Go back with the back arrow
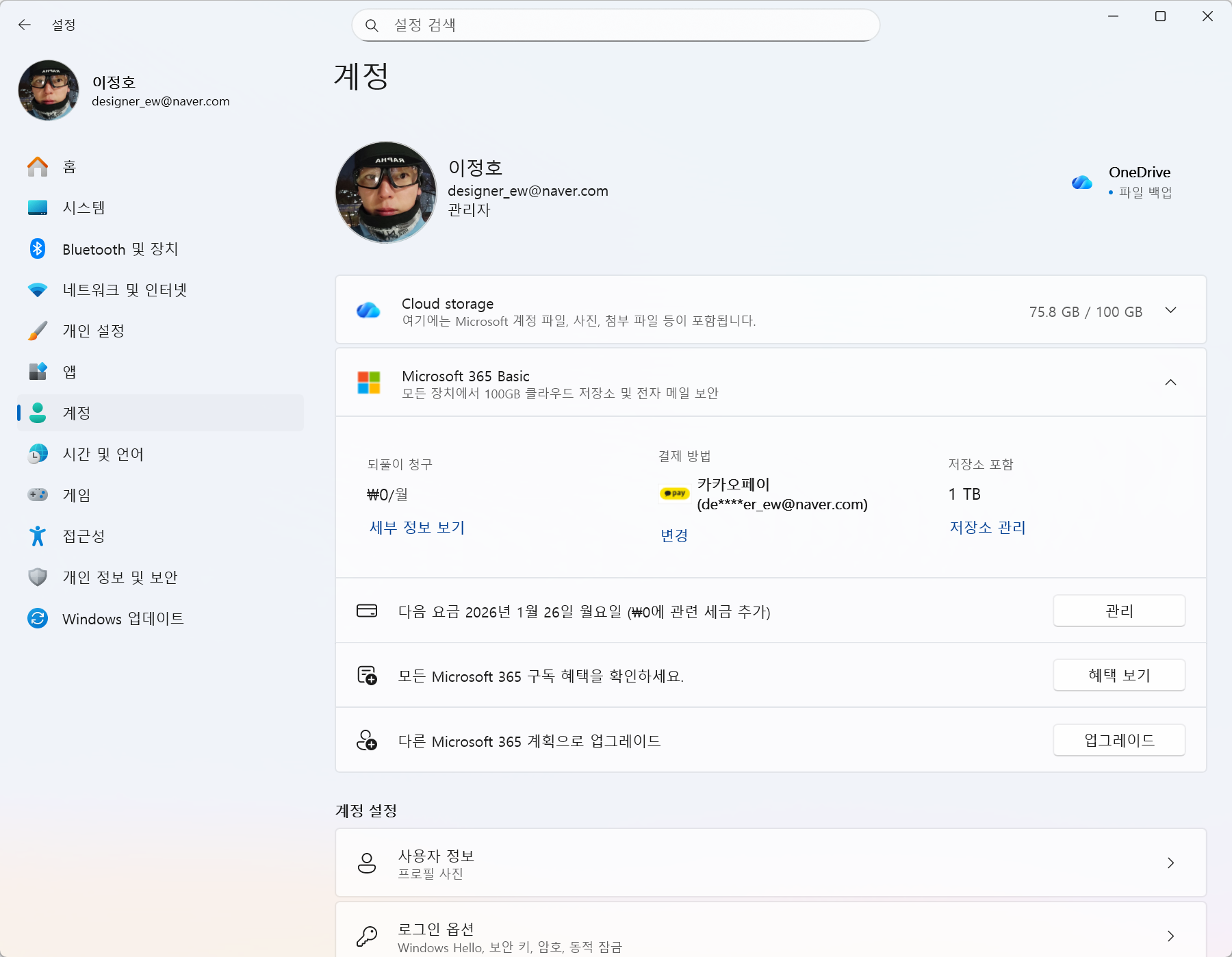 [x=25, y=25]
